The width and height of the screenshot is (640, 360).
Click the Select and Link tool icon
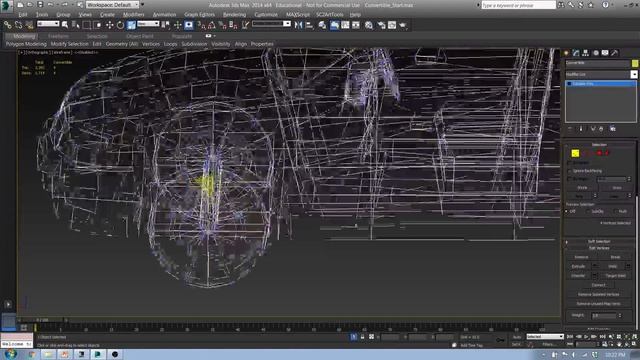[x=7, y=25]
